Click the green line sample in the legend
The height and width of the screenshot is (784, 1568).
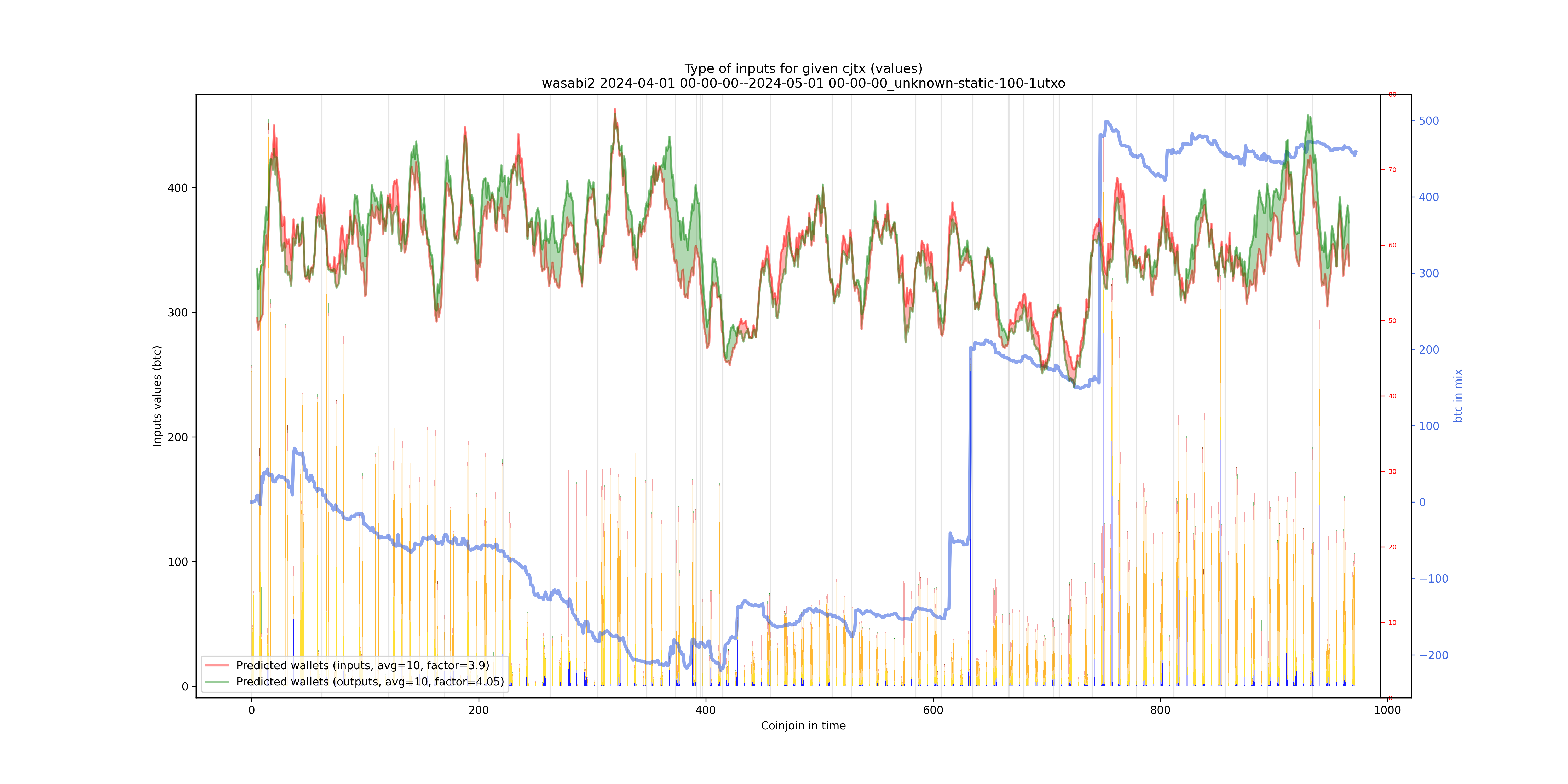pos(217,682)
